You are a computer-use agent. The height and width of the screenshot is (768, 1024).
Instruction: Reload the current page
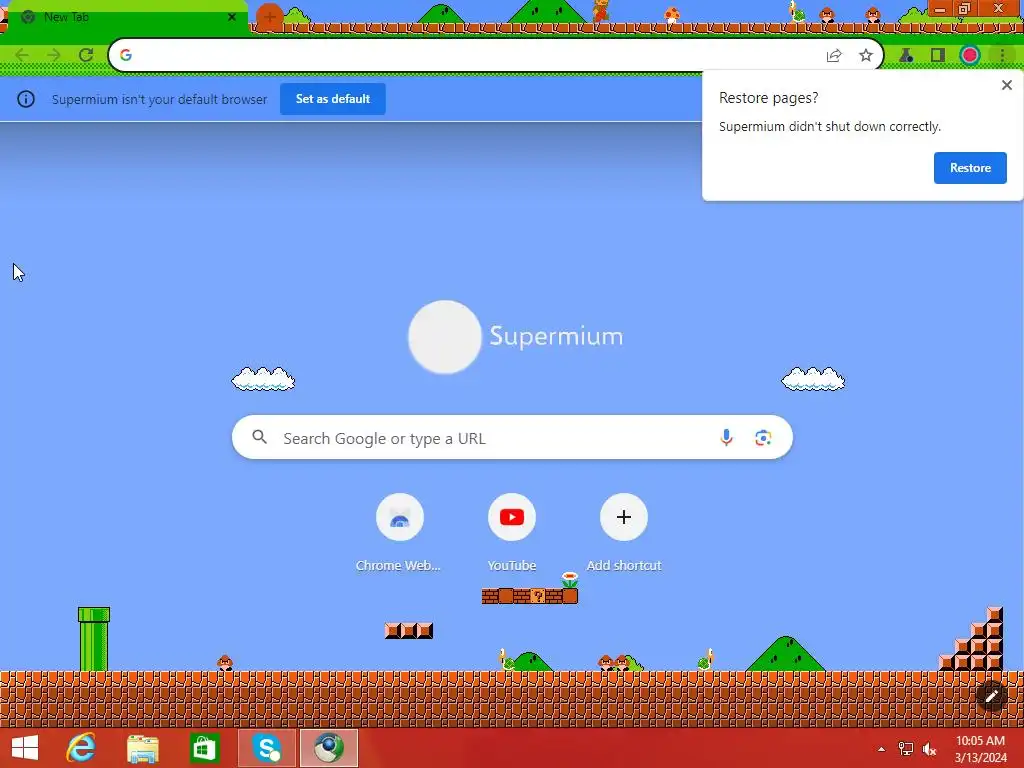coord(86,55)
